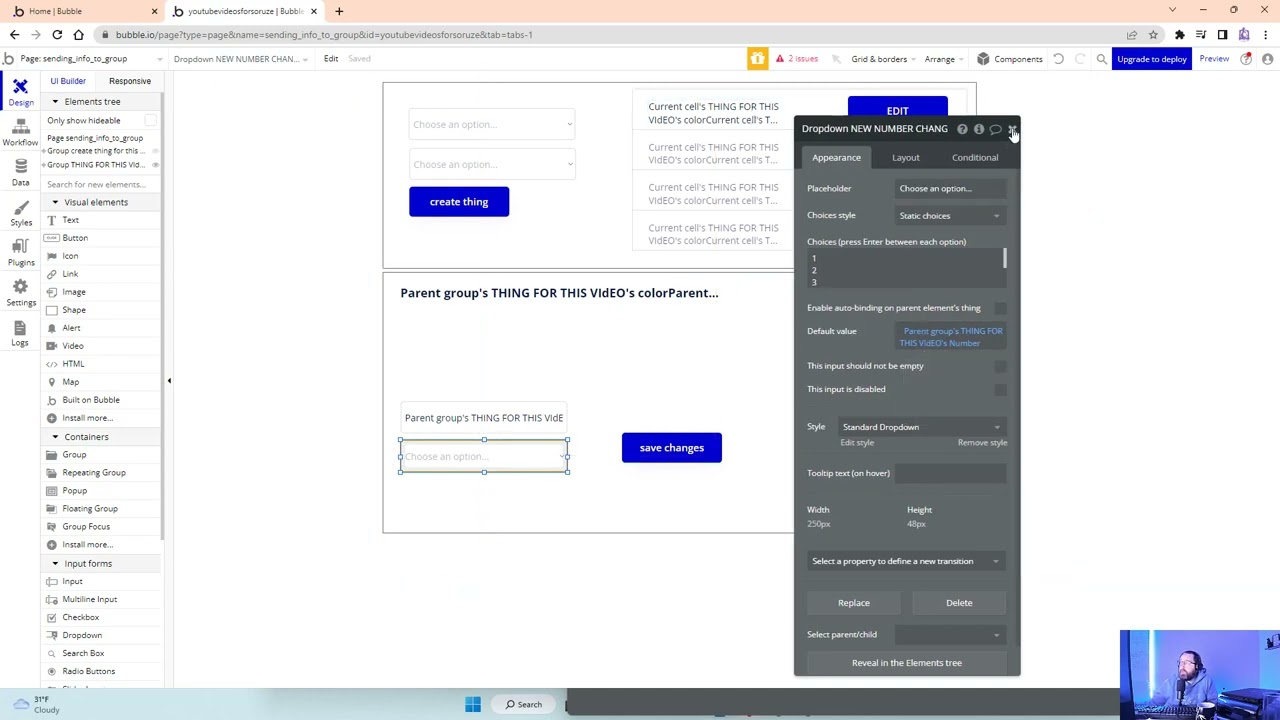Open the Workflow section
The width and height of the screenshot is (1280, 720).
[20, 132]
